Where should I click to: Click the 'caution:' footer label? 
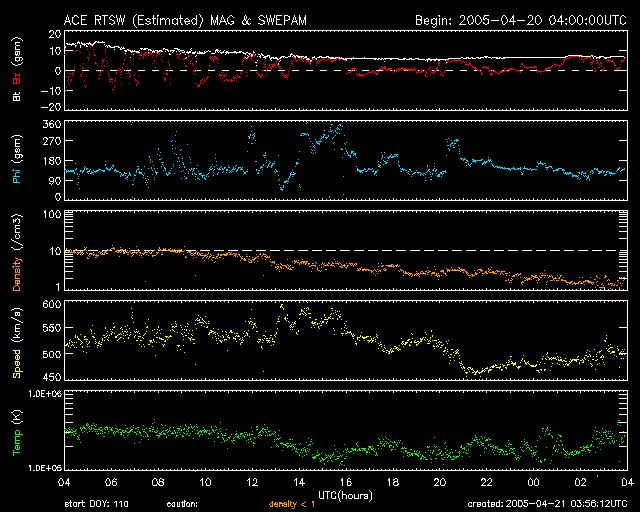[182, 504]
